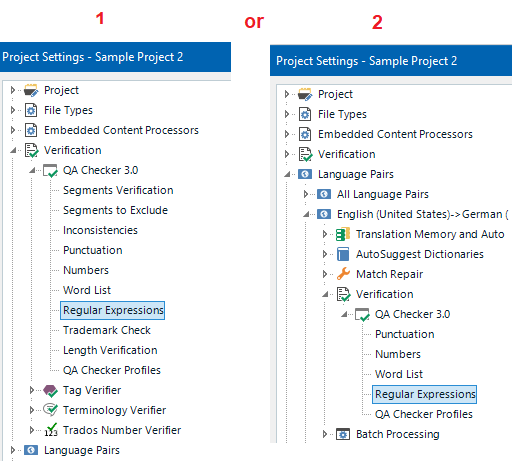Click the Terminology Verifier icon
Screen dimensions: 513x466
pyautogui.click(x=50, y=410)
